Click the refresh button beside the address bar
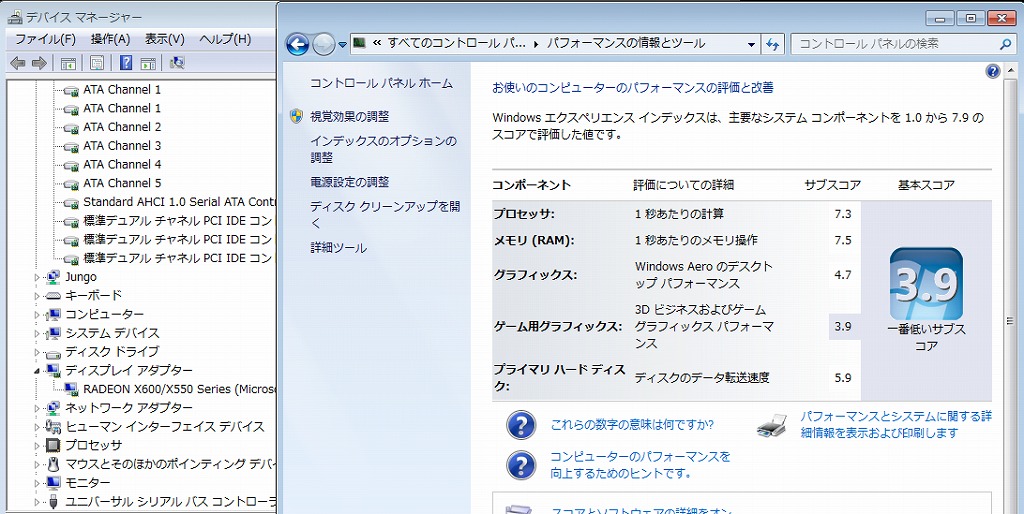The image size is (1024, 514). (773, 44)
